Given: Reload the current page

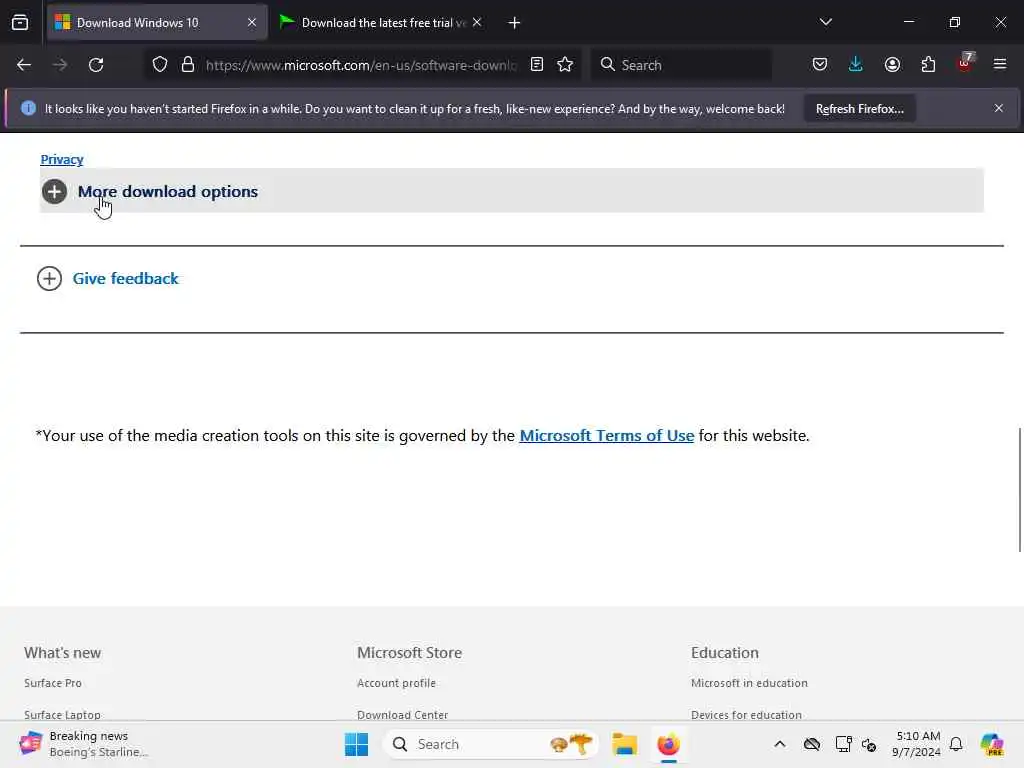Looking at the screenshot, I should pos(96,65).
